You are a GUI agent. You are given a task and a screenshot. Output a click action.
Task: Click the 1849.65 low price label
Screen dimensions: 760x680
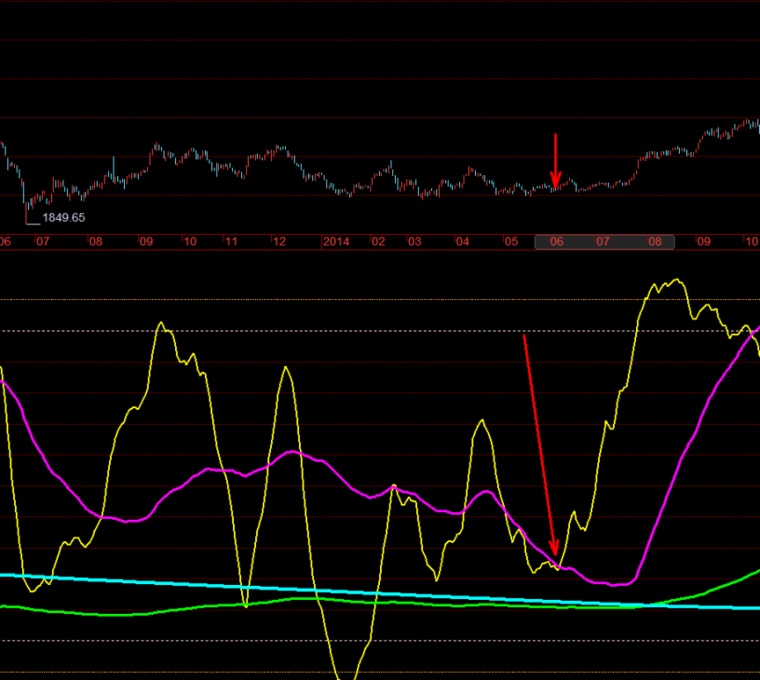click(63, 217)
